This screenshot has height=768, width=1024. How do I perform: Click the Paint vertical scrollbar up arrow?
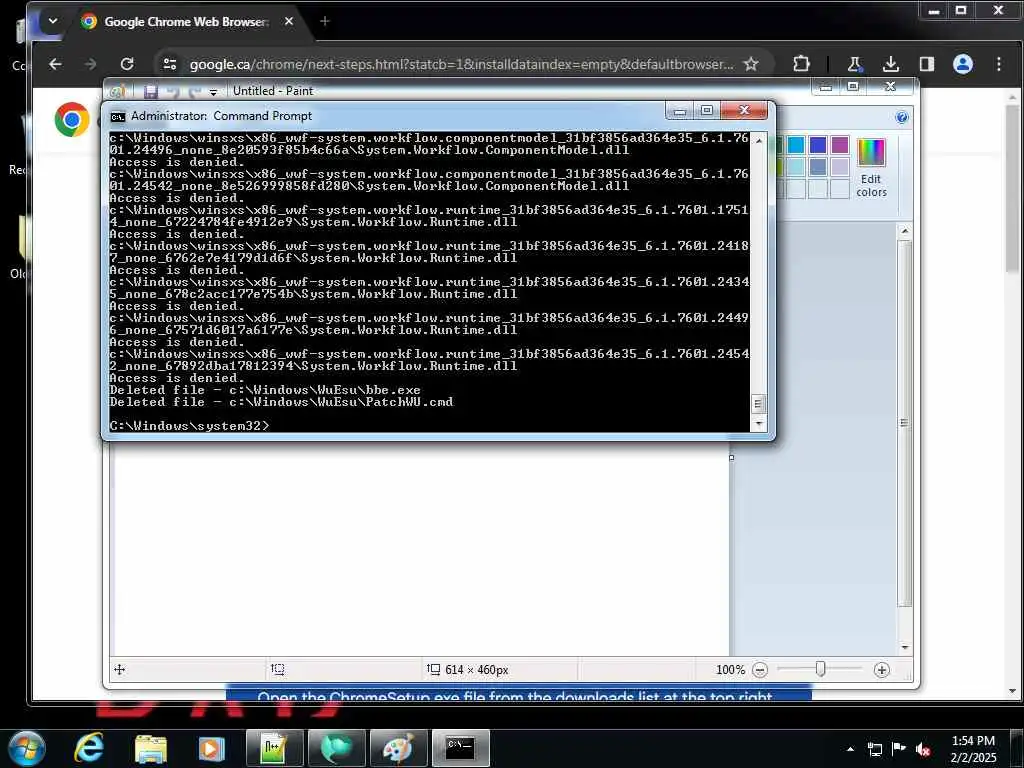coord(904,231)
